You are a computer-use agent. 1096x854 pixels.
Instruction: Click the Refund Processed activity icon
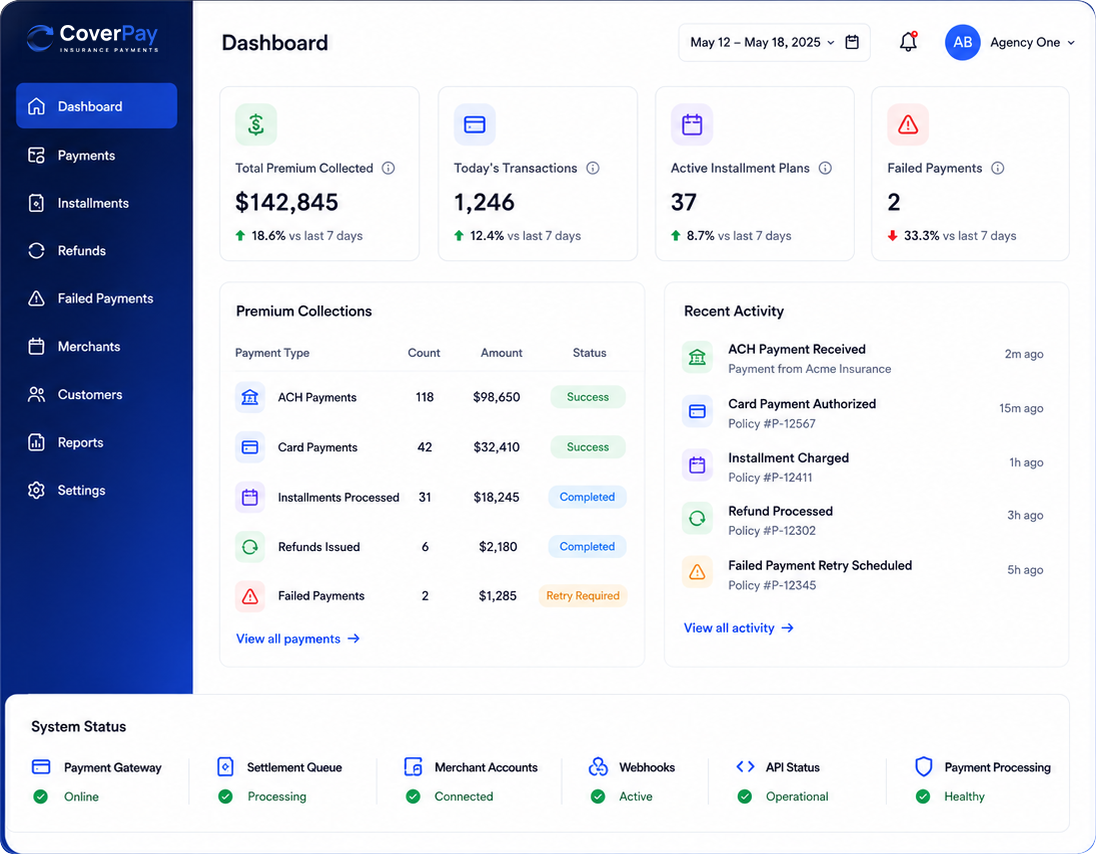tap(697, 519)
